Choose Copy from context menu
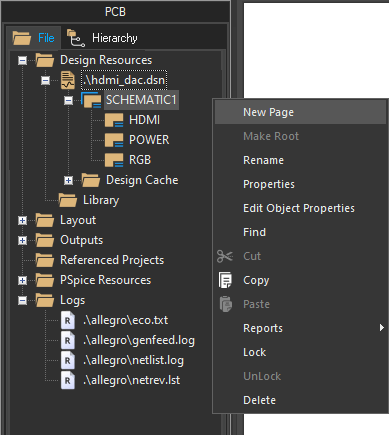 [x=300, y=280]
